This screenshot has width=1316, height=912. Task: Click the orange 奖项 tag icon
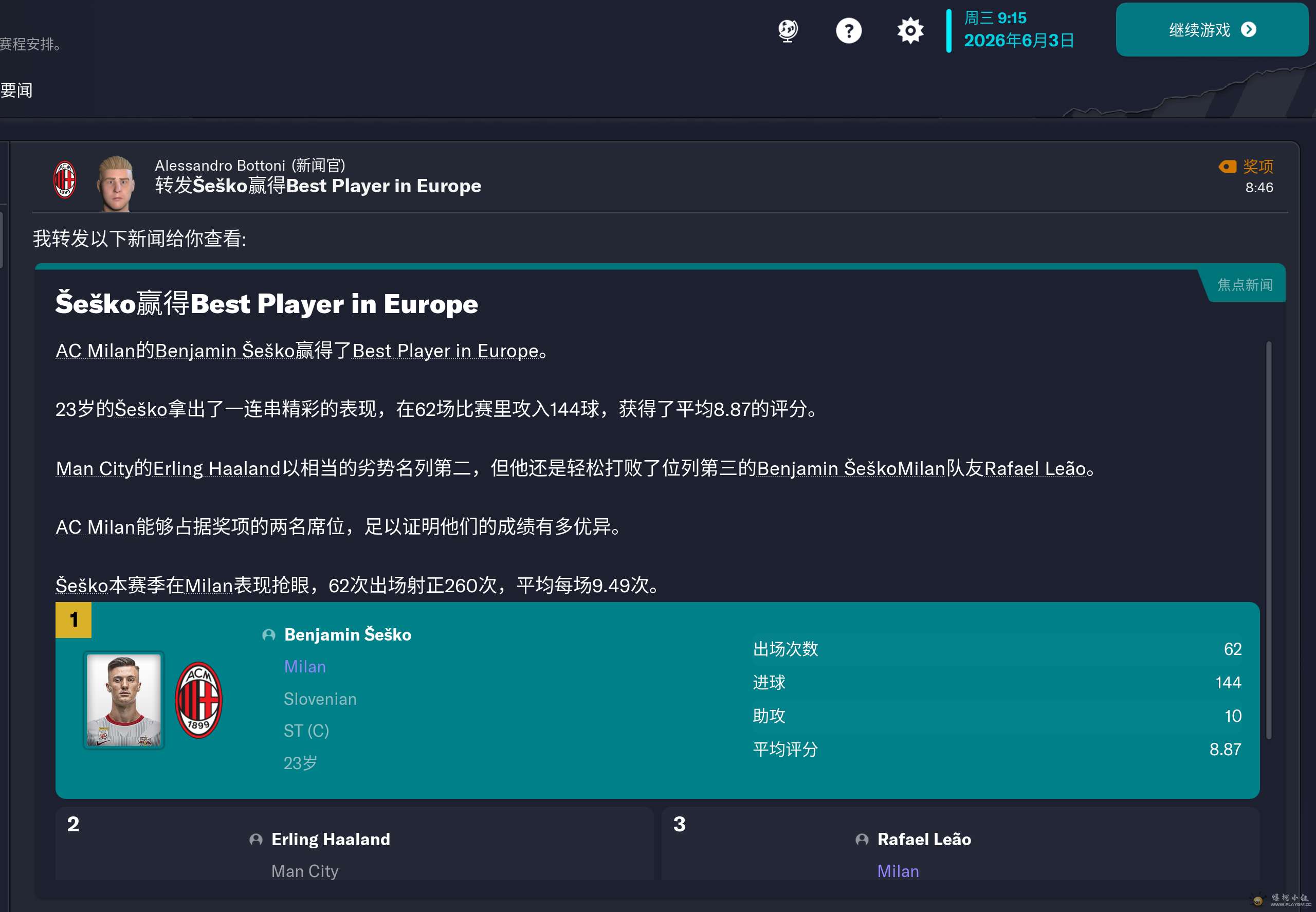(1227, 166)
